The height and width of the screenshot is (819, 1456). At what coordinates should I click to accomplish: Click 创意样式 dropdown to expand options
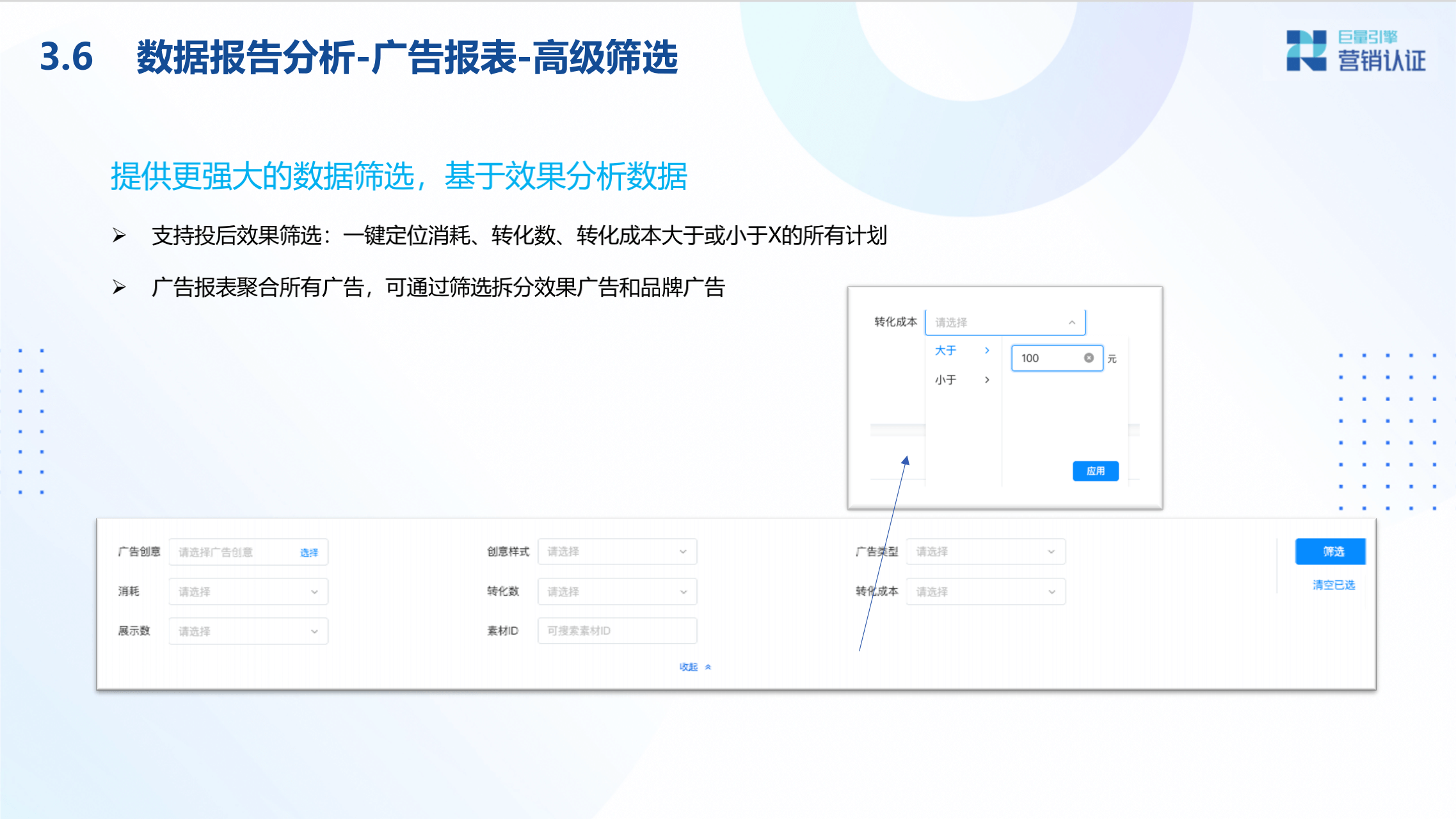coord(614,552)
